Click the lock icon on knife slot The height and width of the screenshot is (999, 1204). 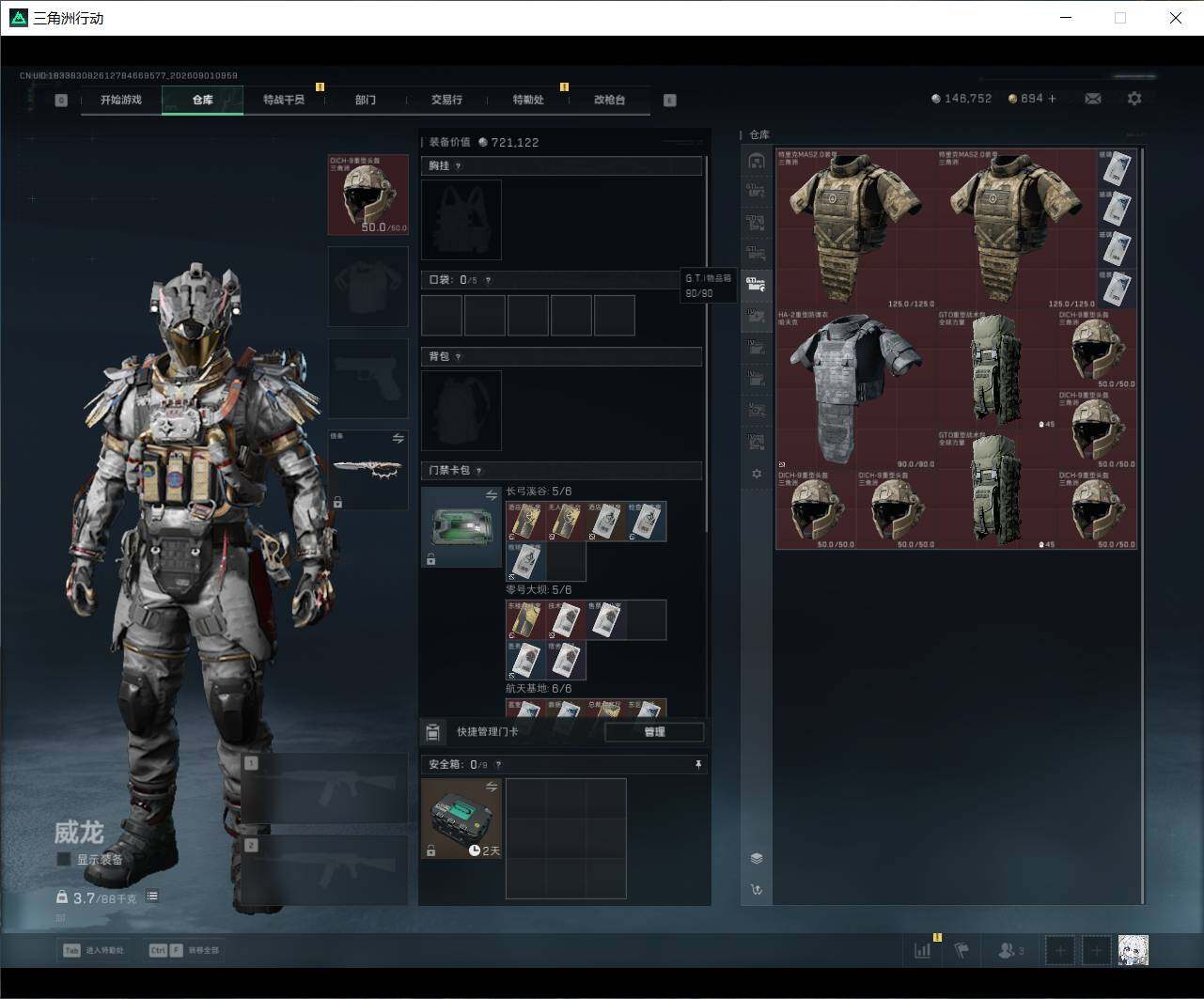pos(337,503)
